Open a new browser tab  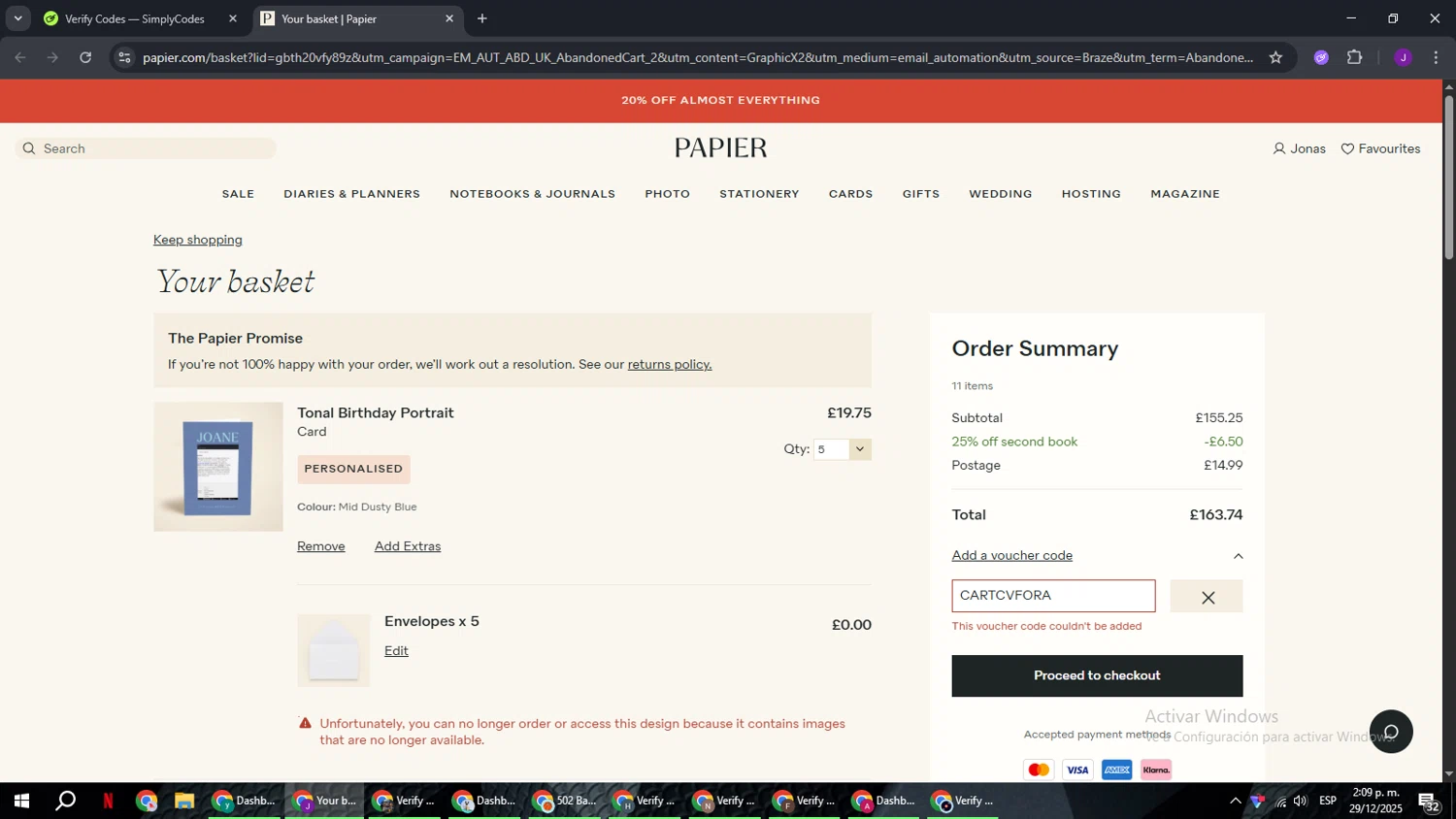(x=482, y=18)
